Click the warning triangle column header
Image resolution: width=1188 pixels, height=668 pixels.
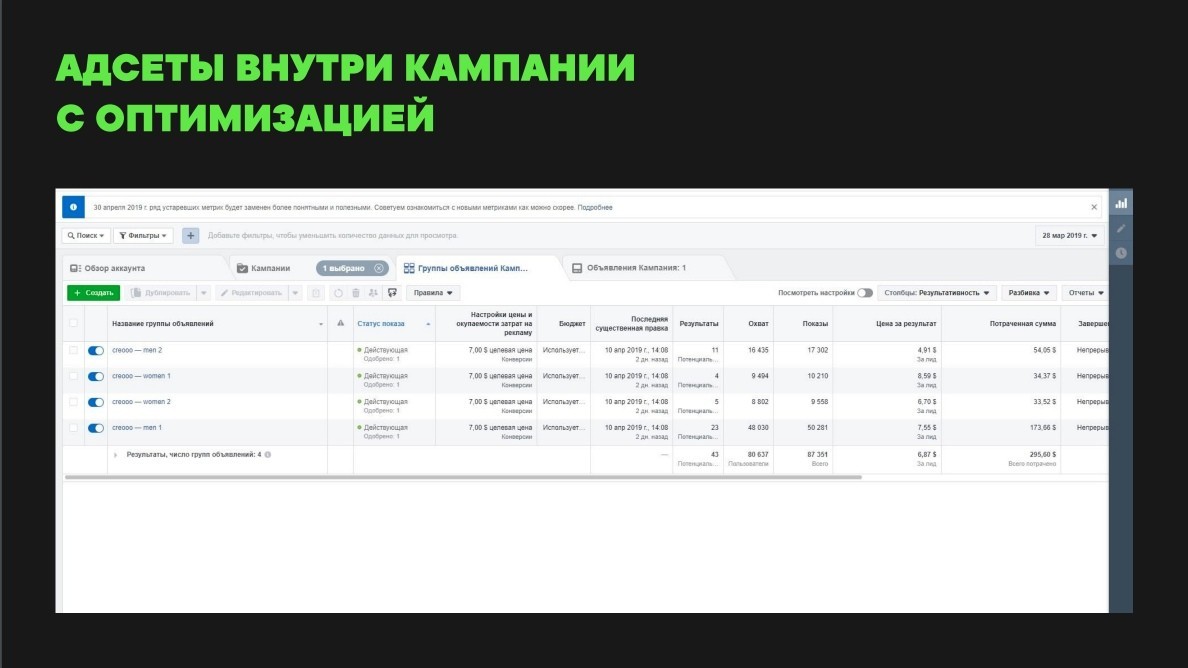(x=340, y=323)
